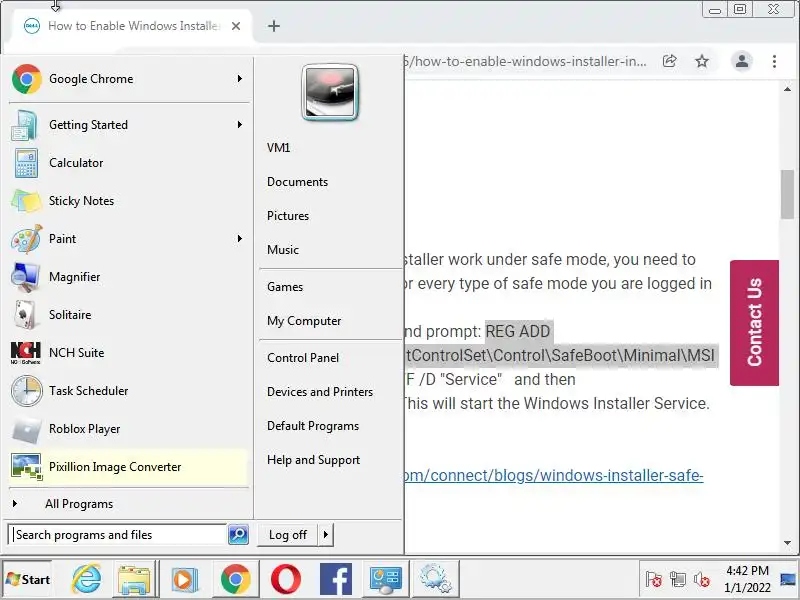Open NCH Suite application
This screenshot has width=800, height=600.
click(x=128, y=353)
